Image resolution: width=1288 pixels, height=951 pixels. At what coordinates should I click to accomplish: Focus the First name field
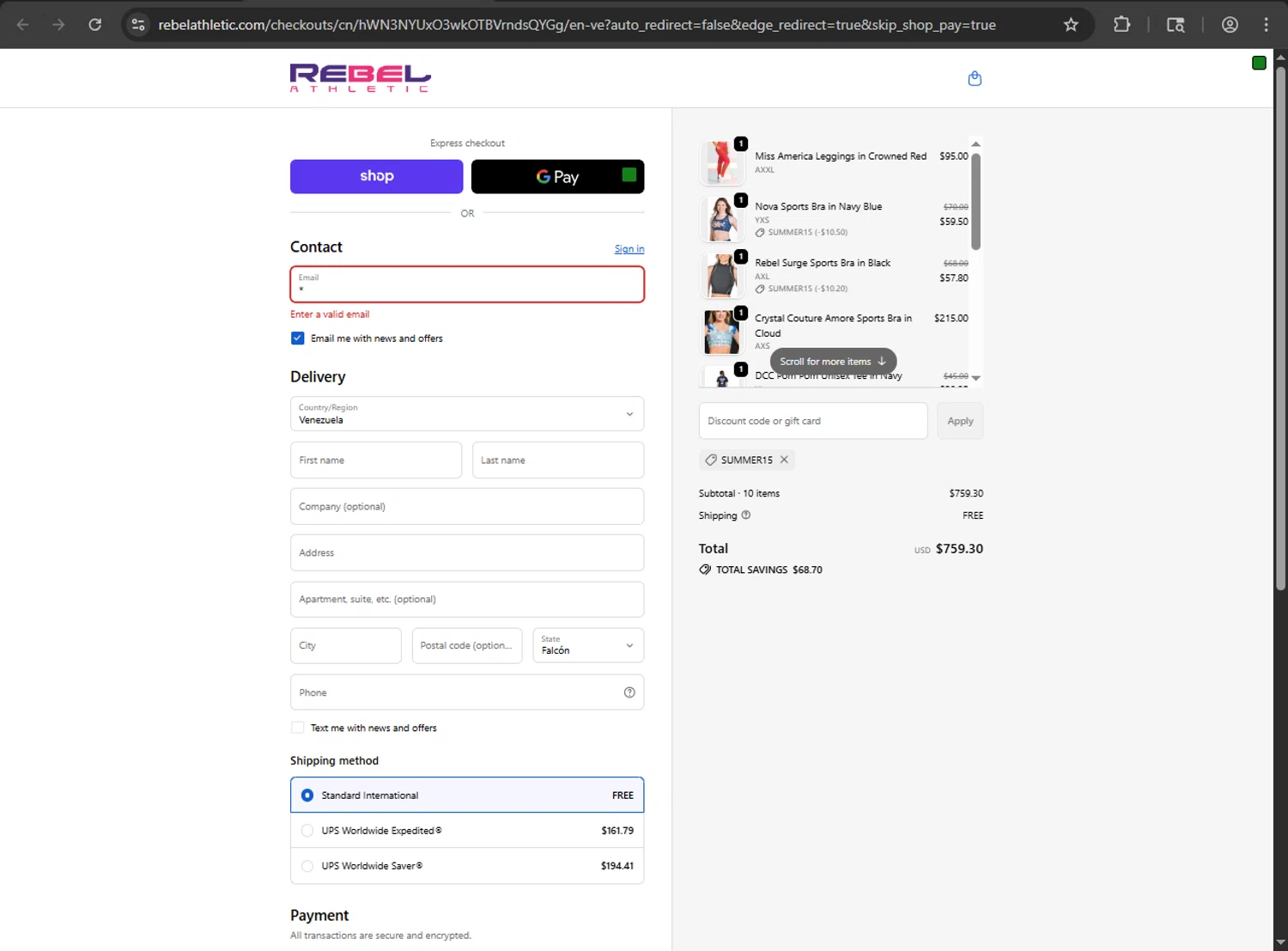pyautogui.click(x=376, y=460)
